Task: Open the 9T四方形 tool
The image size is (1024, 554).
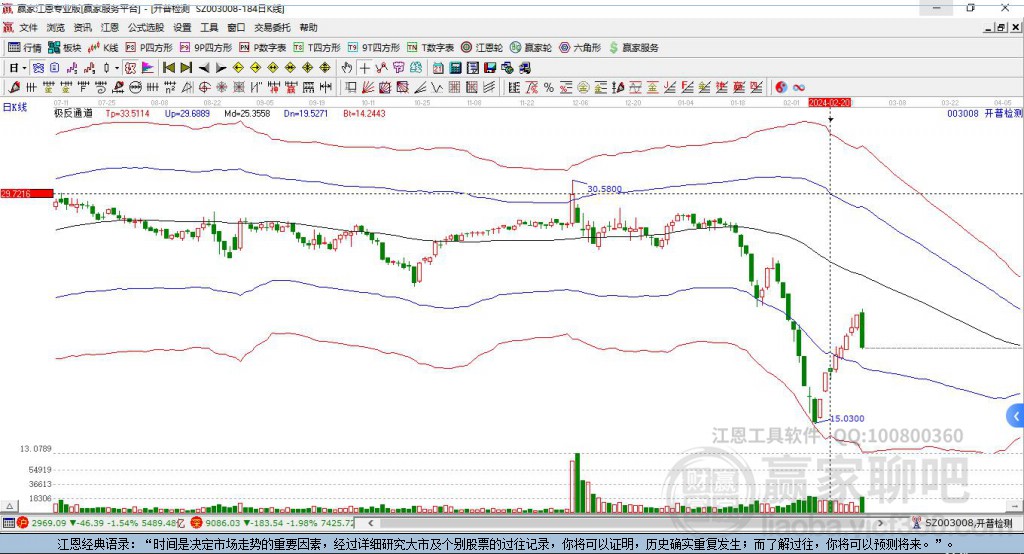Action: (374, 48)
